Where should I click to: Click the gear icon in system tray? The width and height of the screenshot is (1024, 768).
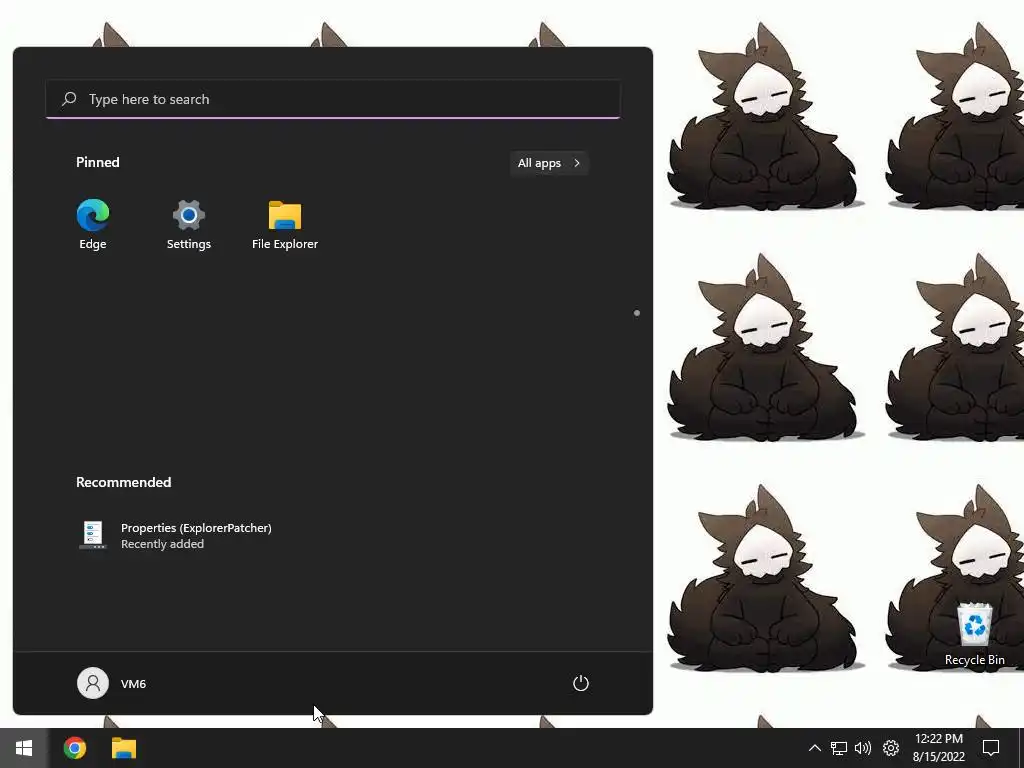tap(891, 748)
